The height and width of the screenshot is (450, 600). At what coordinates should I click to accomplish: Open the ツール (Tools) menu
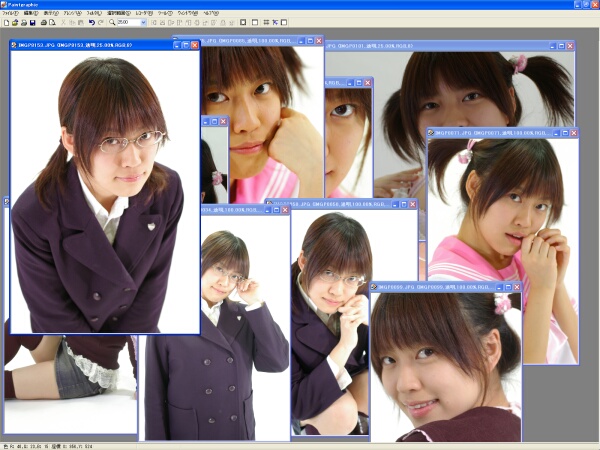coord(165,13)
